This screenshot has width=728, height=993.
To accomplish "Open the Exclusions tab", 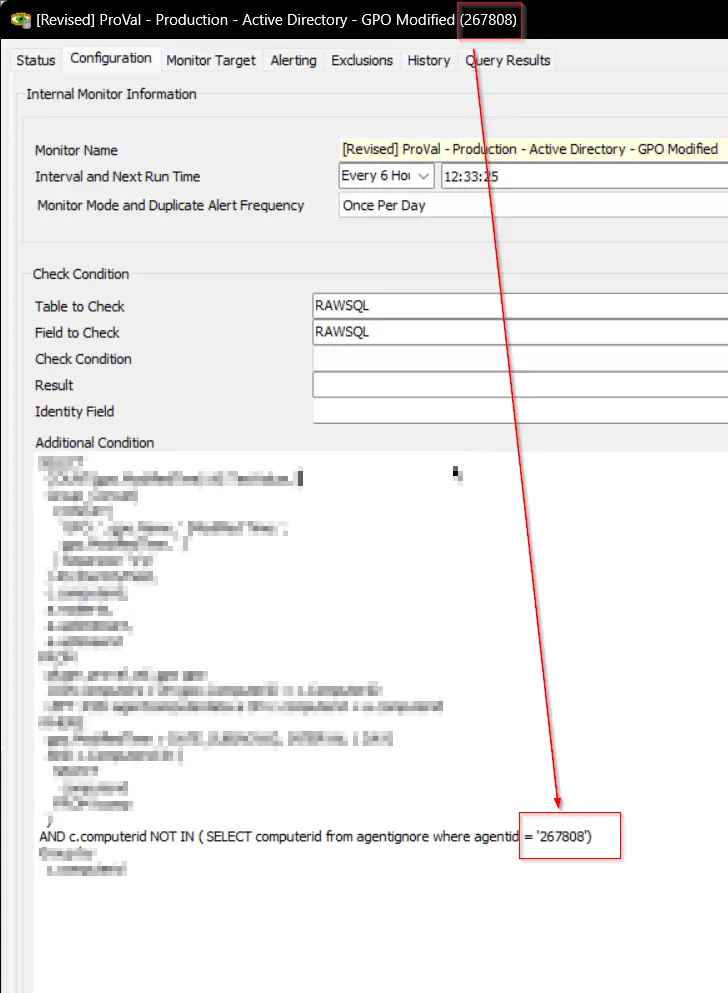I will (362, 60).
